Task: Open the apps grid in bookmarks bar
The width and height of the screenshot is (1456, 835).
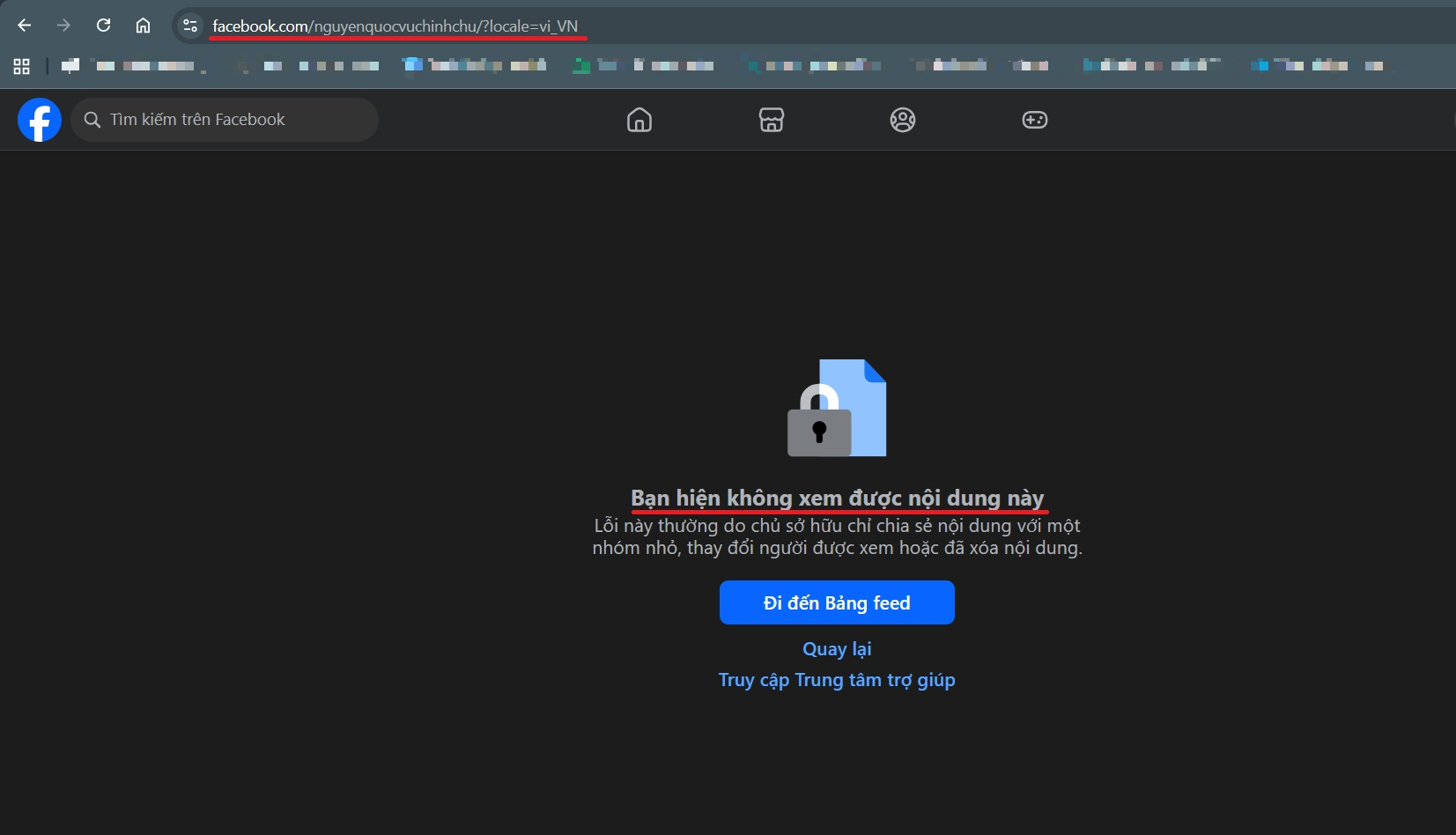Action: point(22,66)
